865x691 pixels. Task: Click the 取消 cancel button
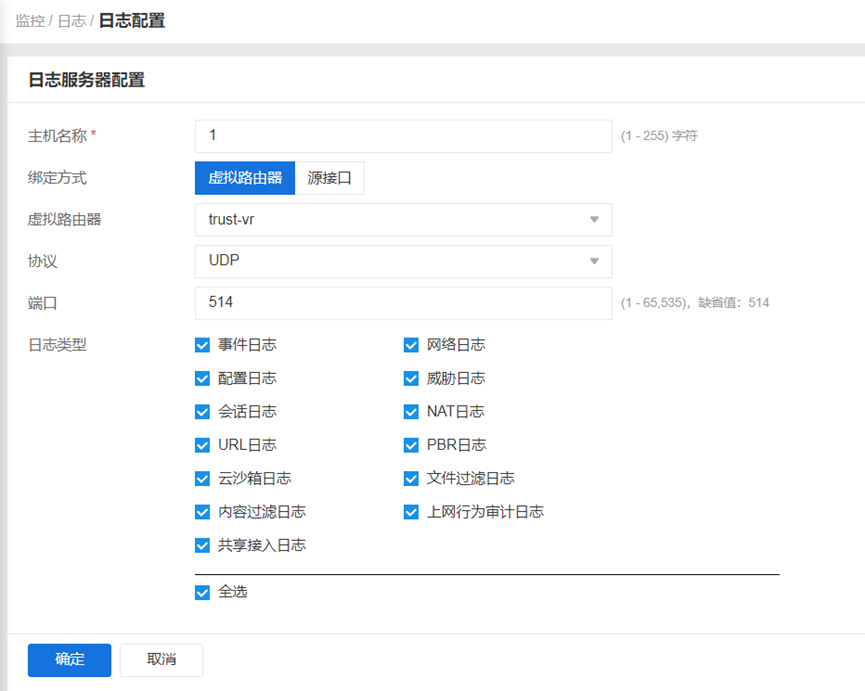click(x=161, y=660)
